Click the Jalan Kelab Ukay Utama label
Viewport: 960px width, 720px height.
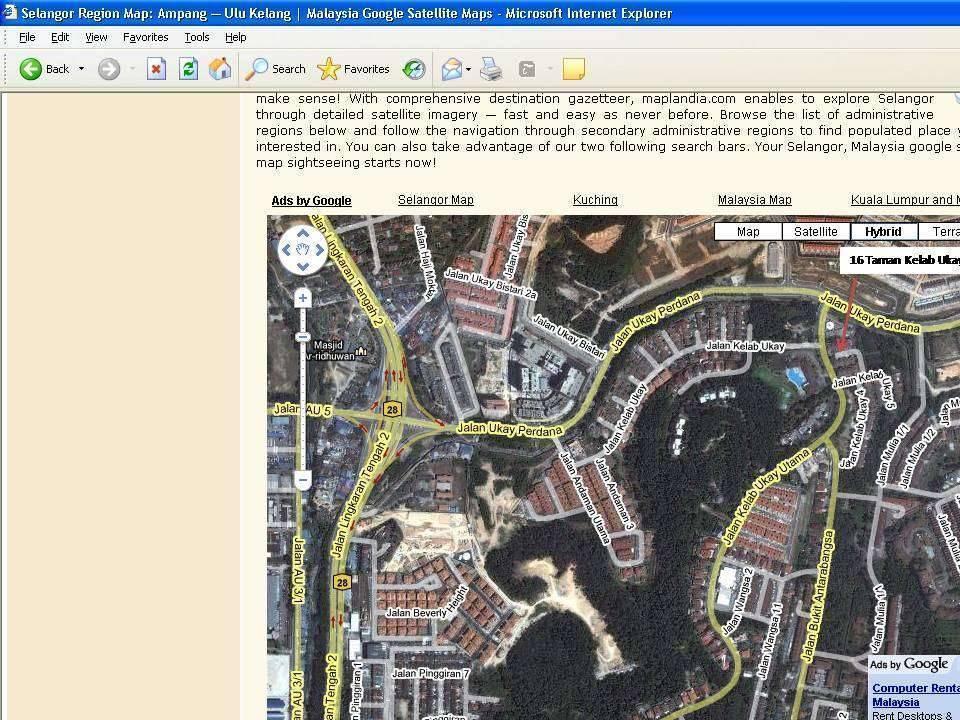(765, 495)
